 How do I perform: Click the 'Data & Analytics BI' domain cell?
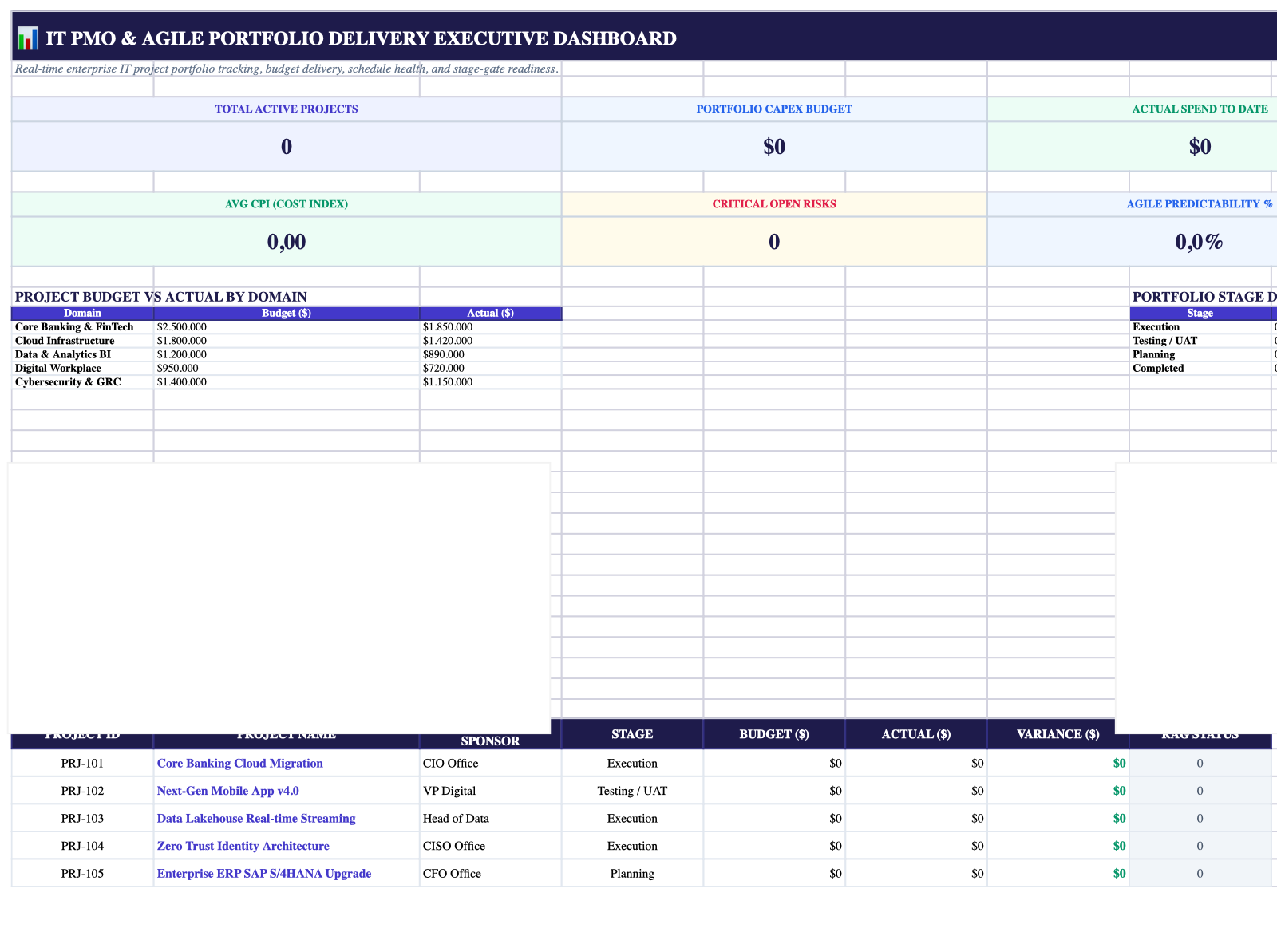[82, 354]
